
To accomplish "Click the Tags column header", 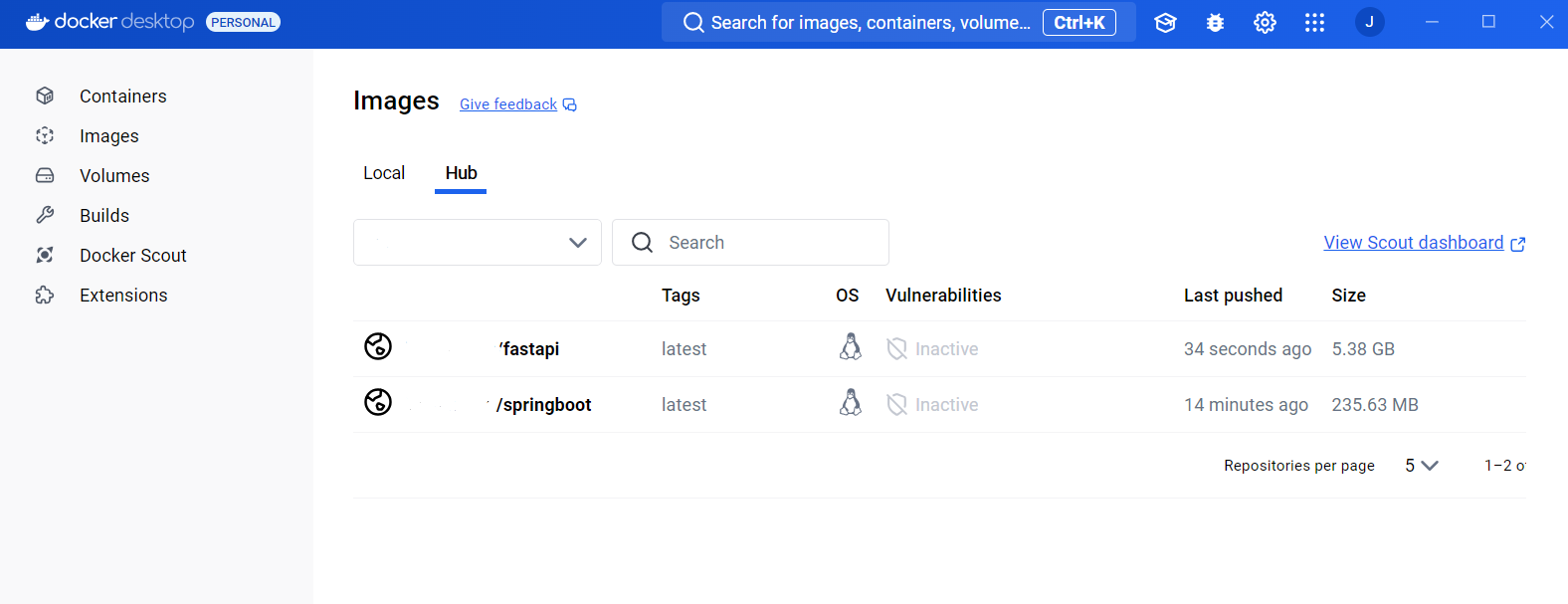I will coord(681,296).
